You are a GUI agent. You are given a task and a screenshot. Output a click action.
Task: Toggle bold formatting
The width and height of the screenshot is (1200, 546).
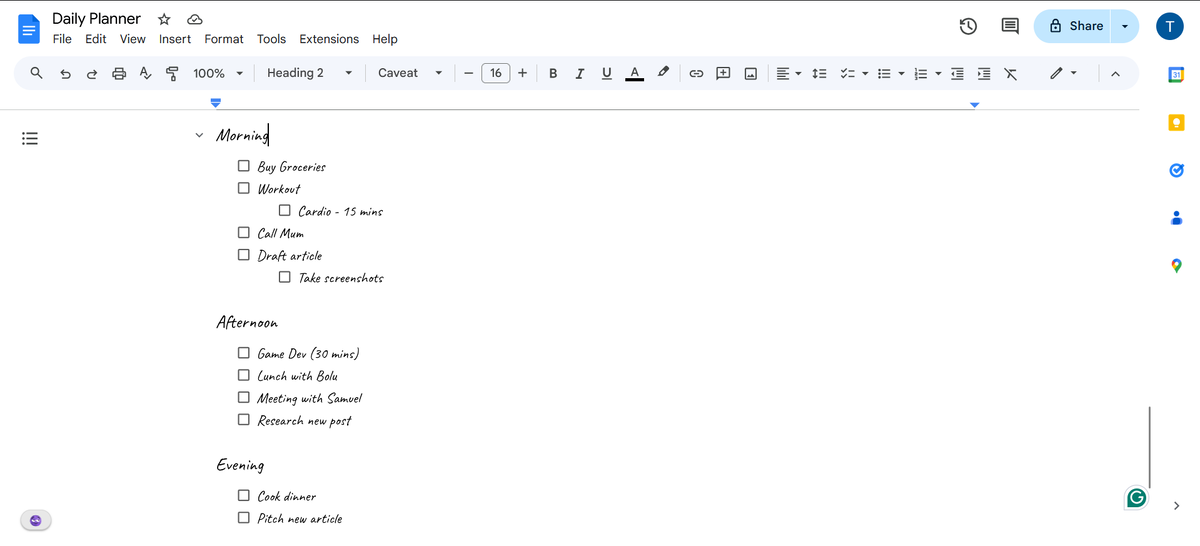[553, 73]
